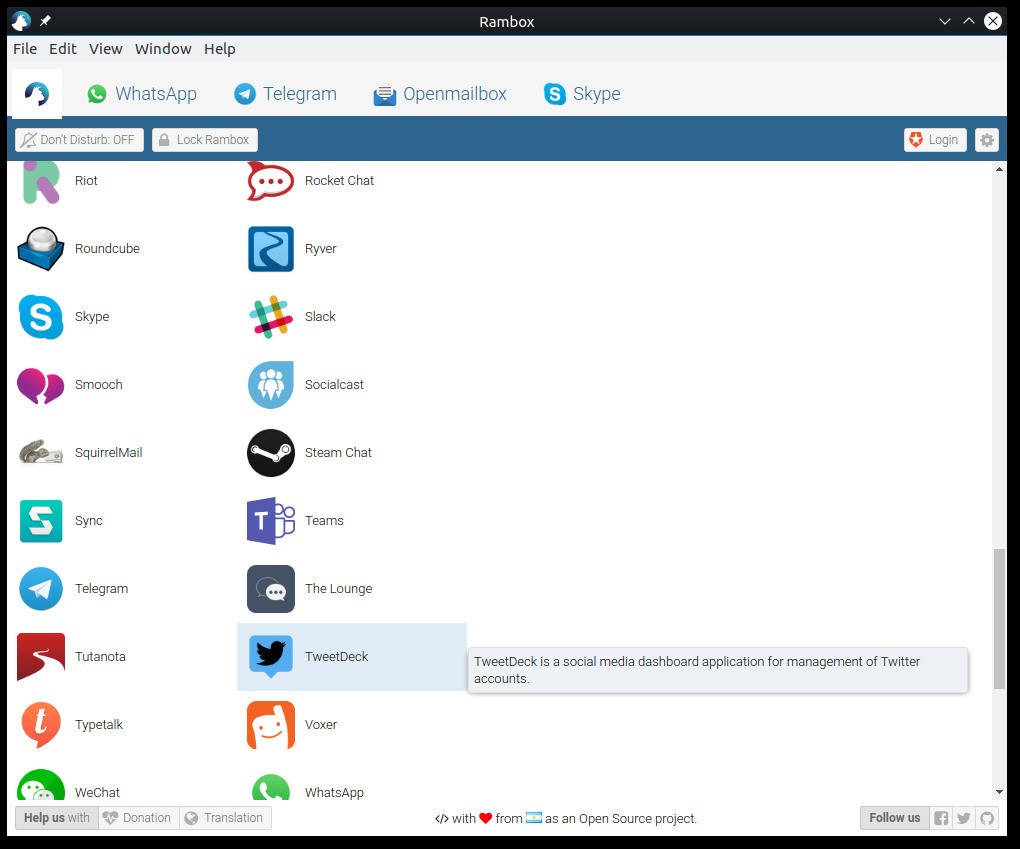Screen dimensions: 1020x849
Task: Open the Facebook follow link
Action: click(941, 818)
